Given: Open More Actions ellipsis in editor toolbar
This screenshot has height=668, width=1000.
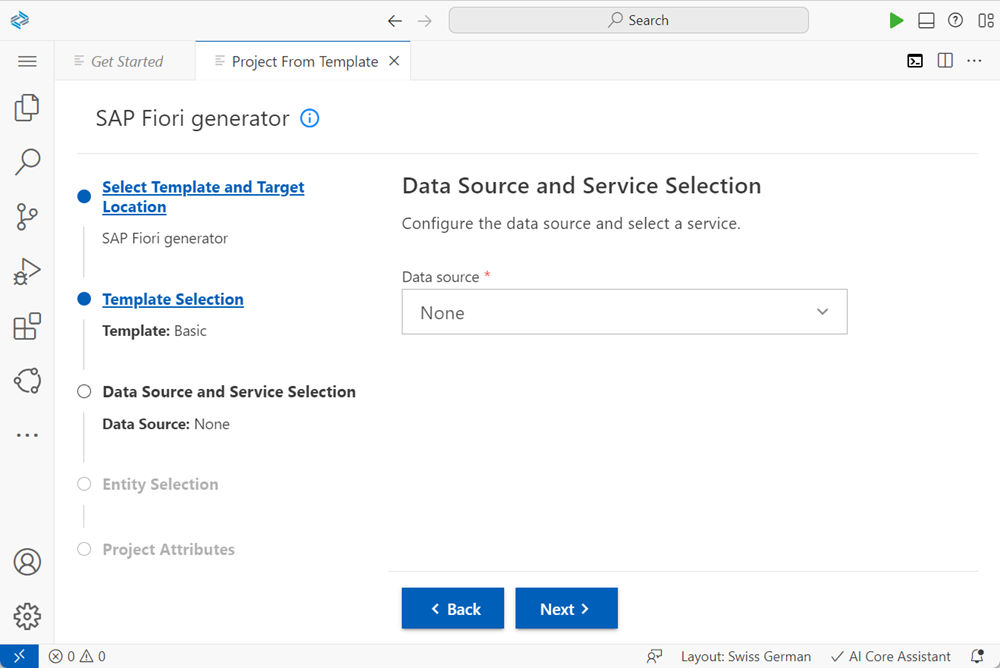Looking at the screenshot, I should point(974,61).
